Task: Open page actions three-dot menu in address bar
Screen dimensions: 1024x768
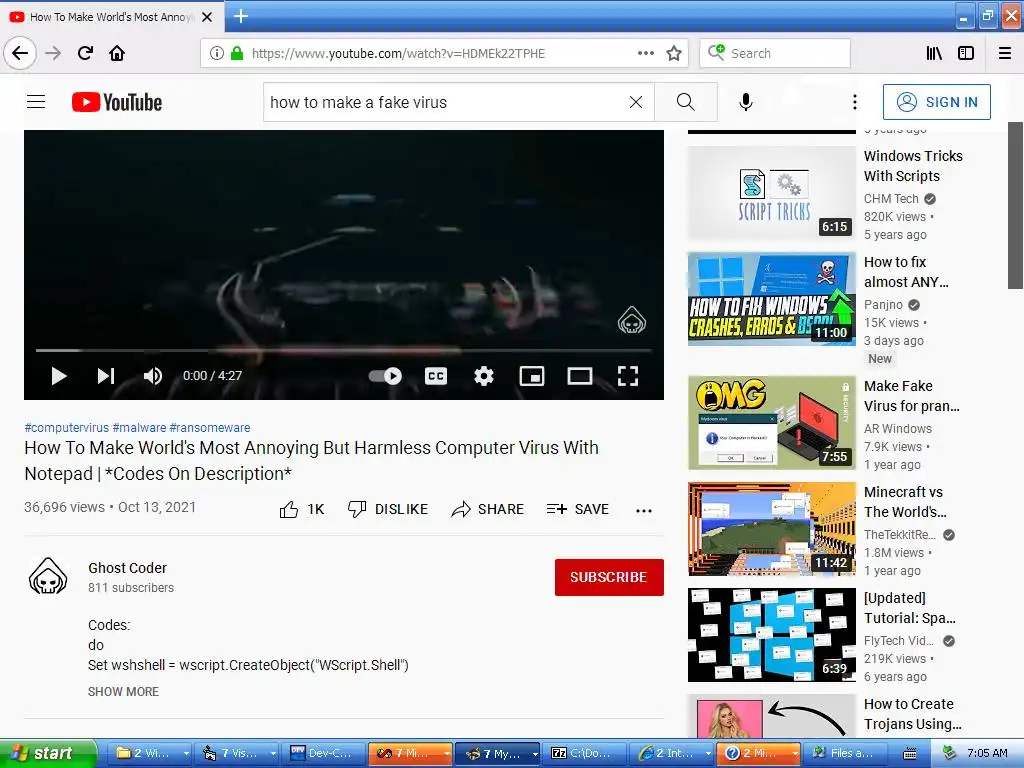Action: click(x=645, y=54)
